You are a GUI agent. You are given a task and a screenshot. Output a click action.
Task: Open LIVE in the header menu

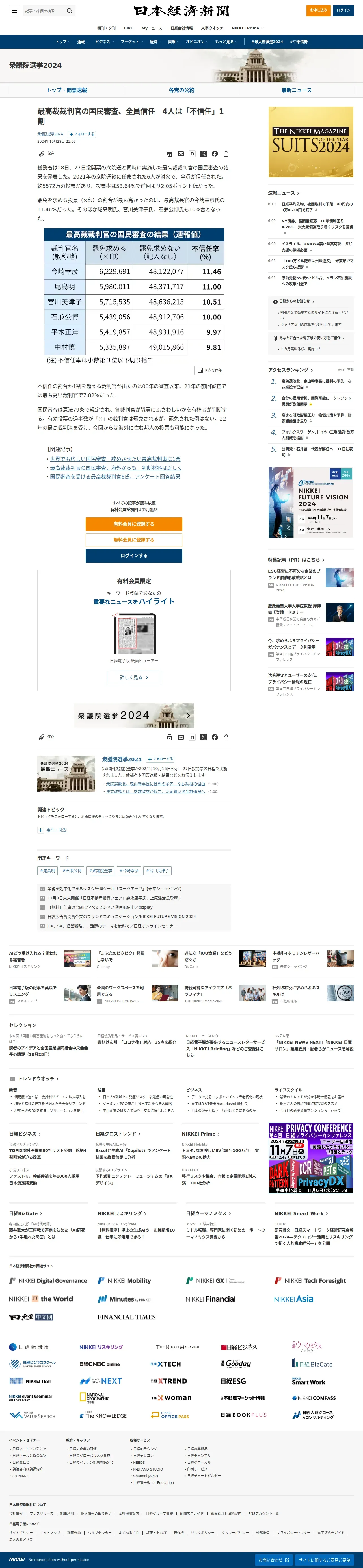(x=129, y=28)
